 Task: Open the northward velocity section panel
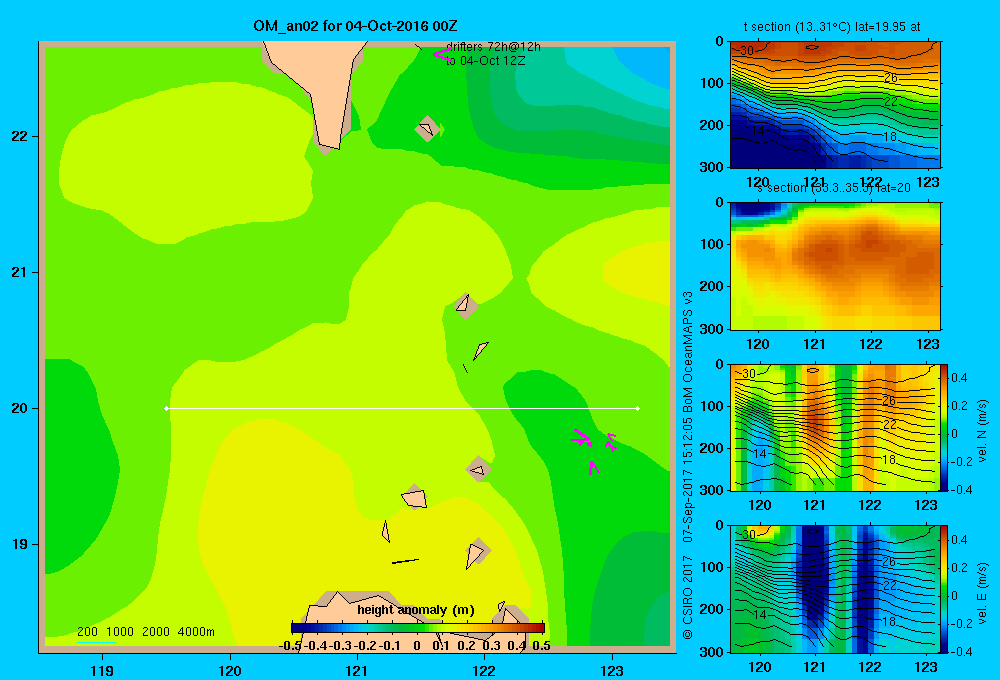click(835, 427)
